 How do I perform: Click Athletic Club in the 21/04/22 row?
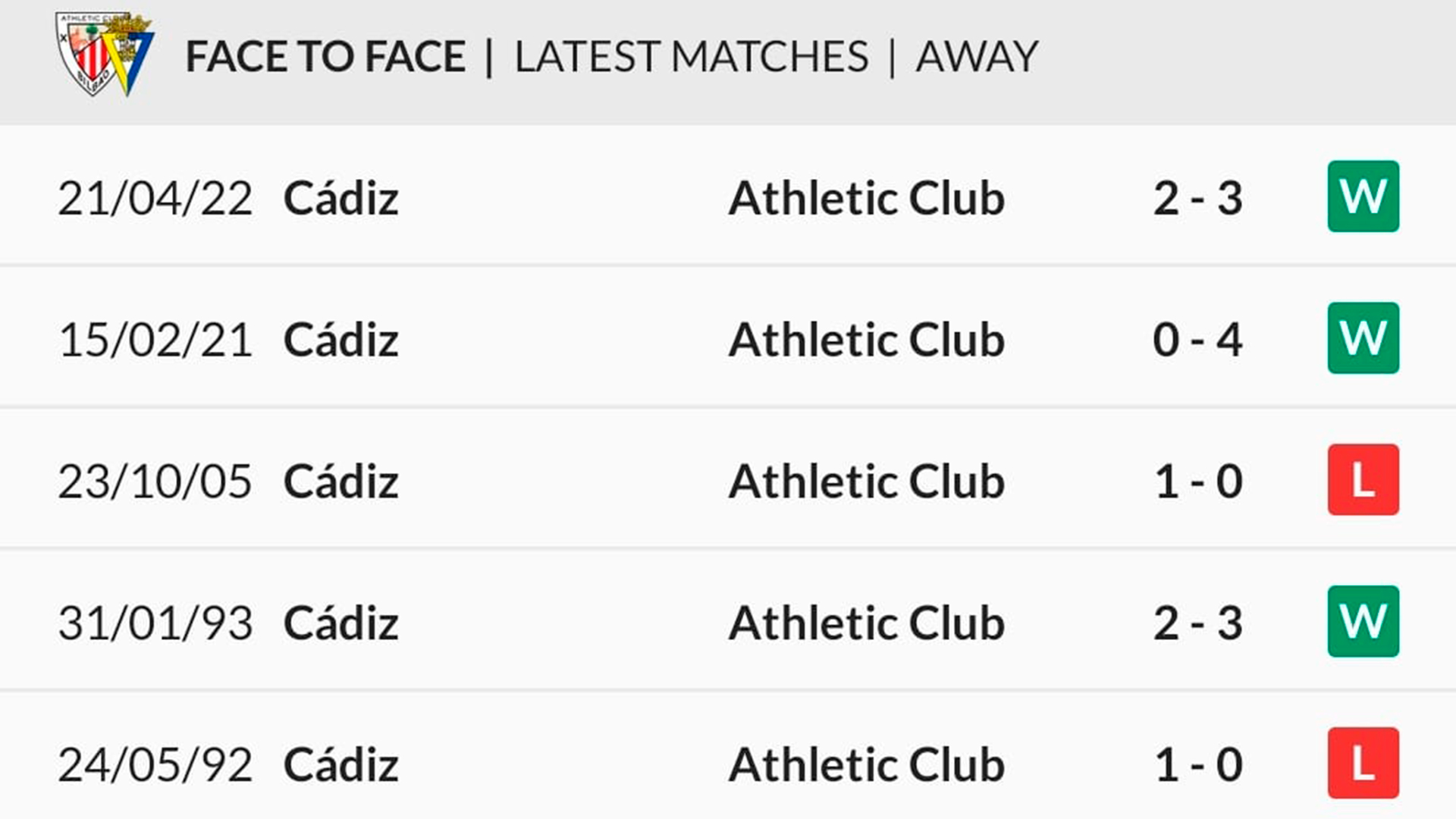coord(866,199)
